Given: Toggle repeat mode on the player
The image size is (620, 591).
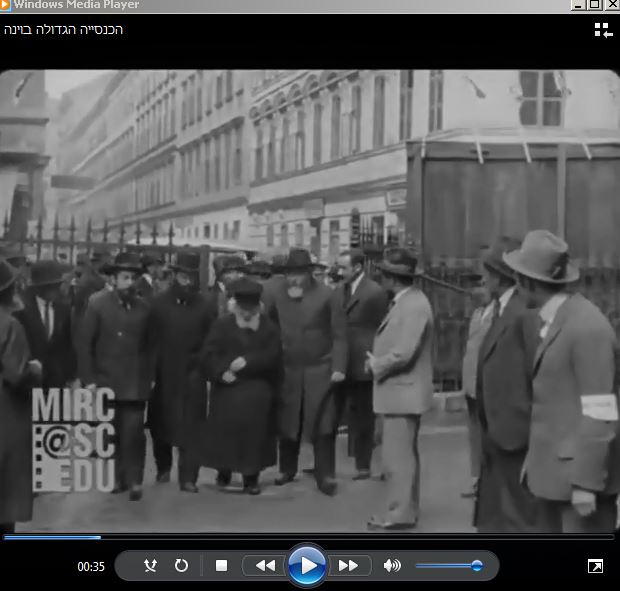Looking at the screenshot, I should 181,566.
